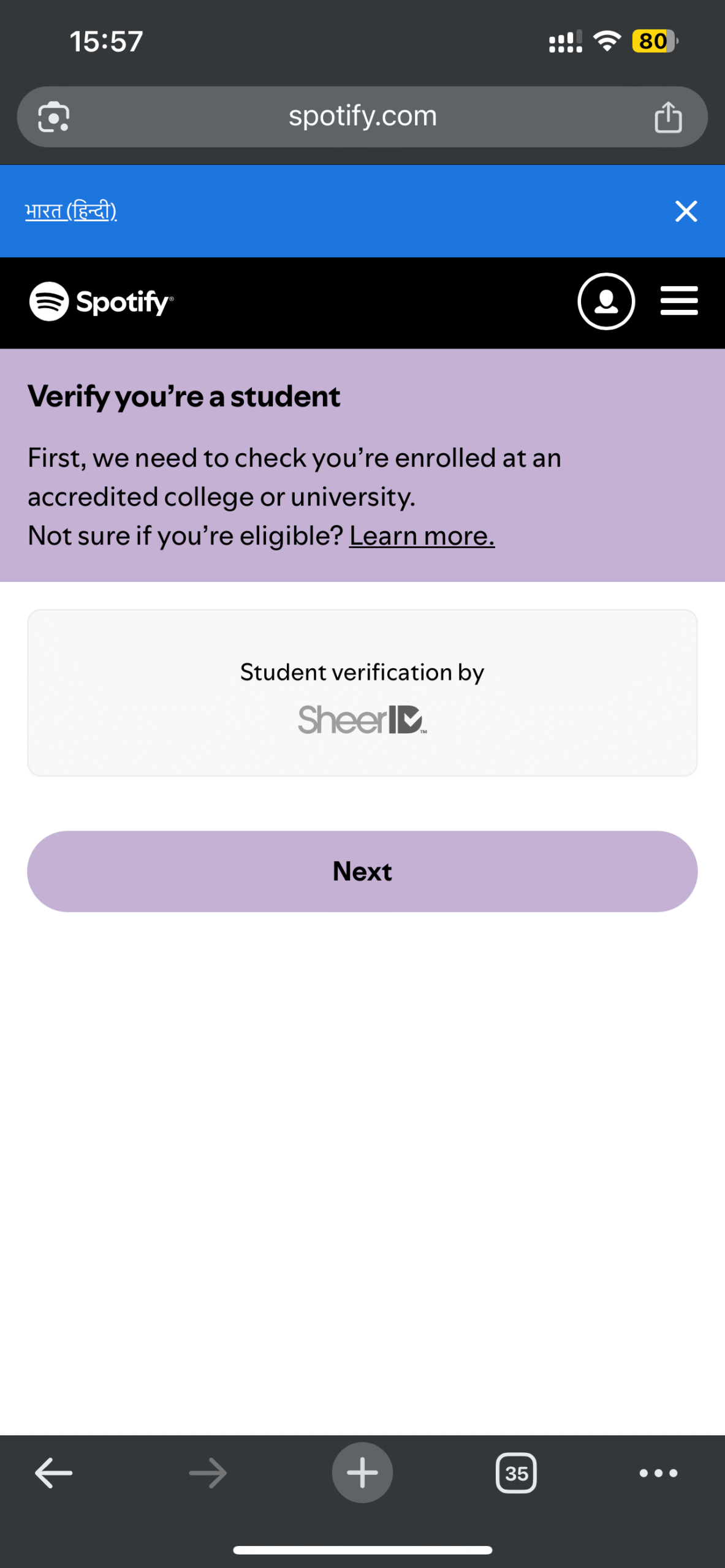Open the hamburger navigation menu
Screen dimensions: 725x1568
point(678,301)
